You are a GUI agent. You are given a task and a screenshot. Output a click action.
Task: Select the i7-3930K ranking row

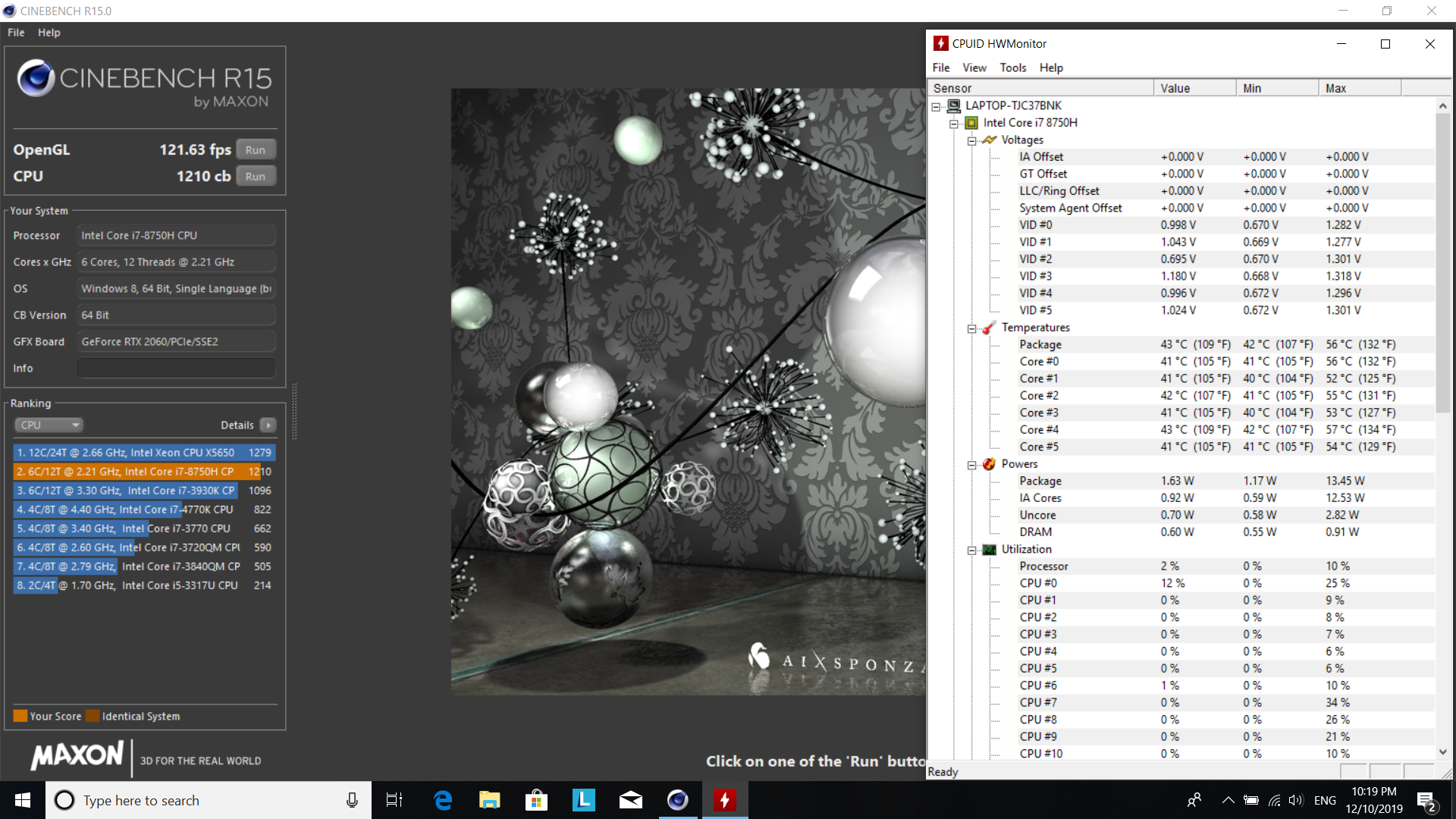(x=144, y=491)
